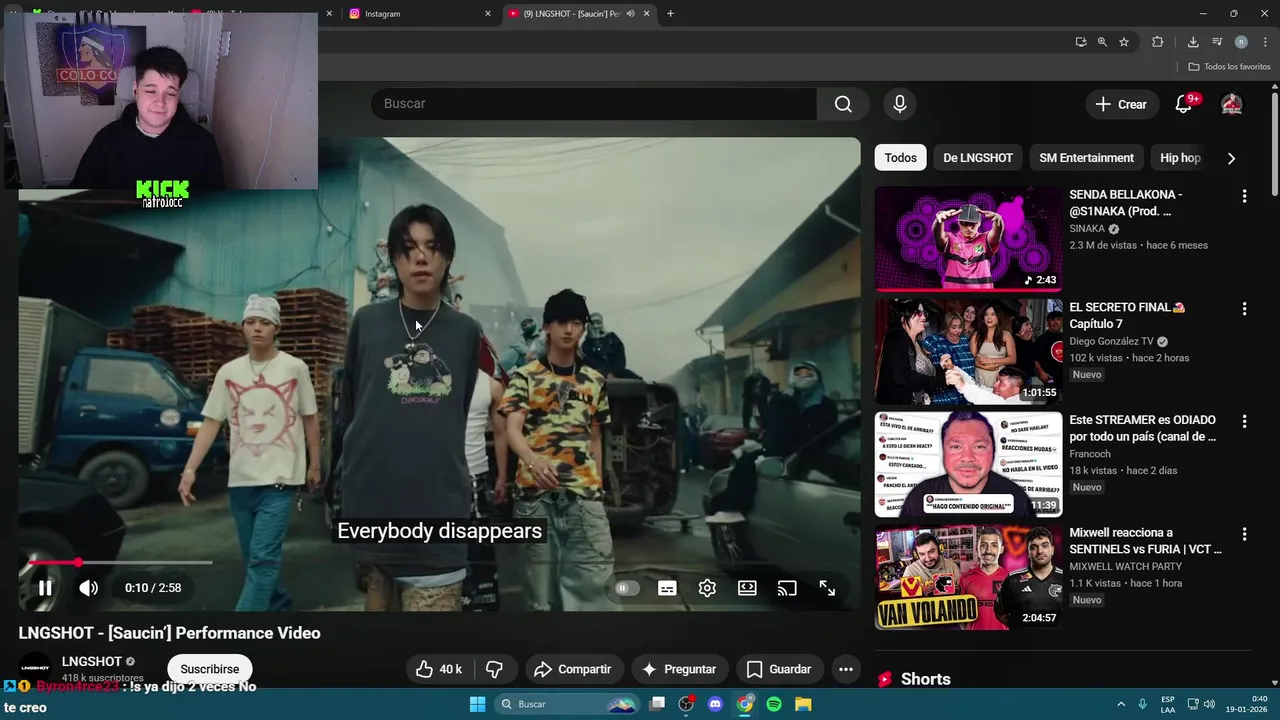The width and height of the screenshot is (1280, 720).
Task: Open Chrome three-dot main menu
Action: [x=1265, y=42]
